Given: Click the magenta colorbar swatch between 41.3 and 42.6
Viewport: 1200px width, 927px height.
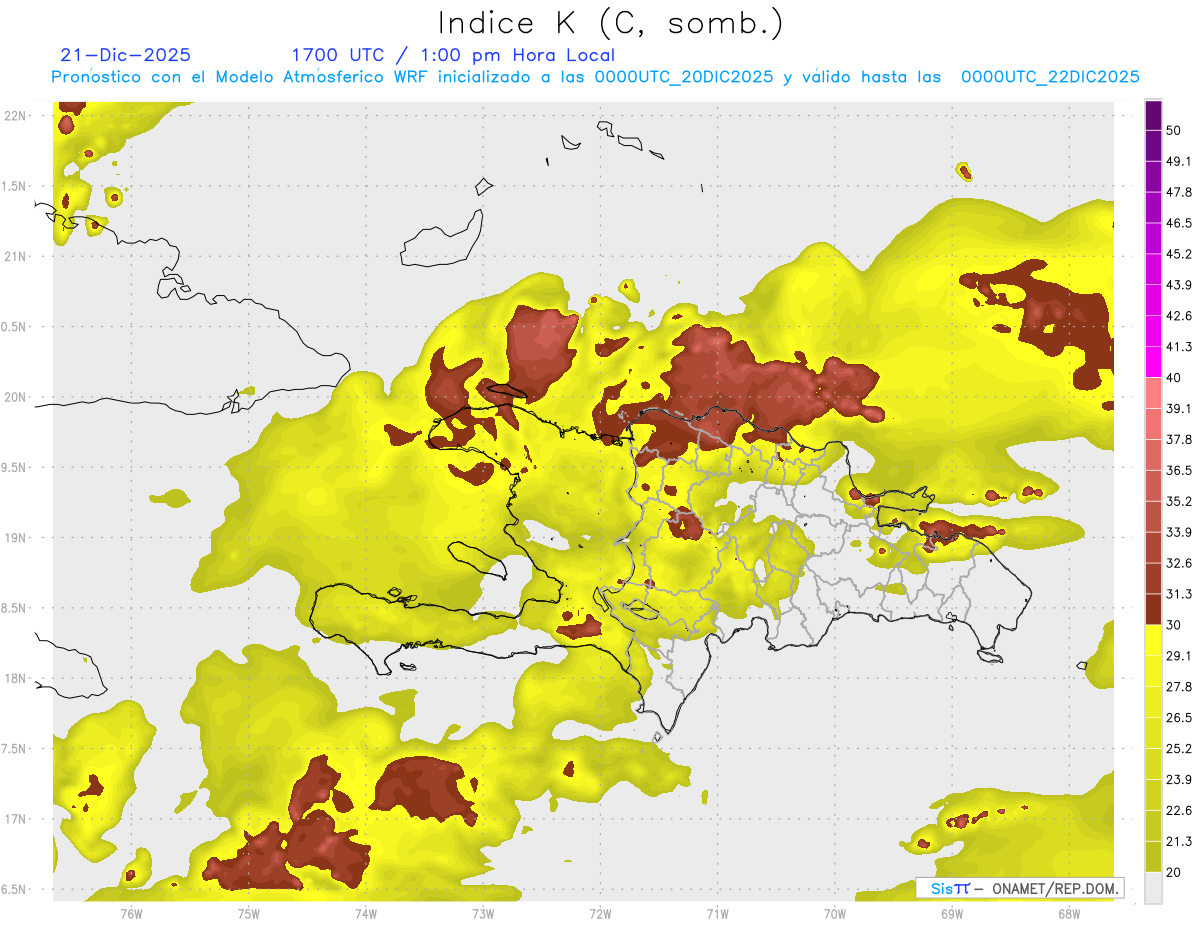Looking at the screenshot, I should [x=1153, y=331].
